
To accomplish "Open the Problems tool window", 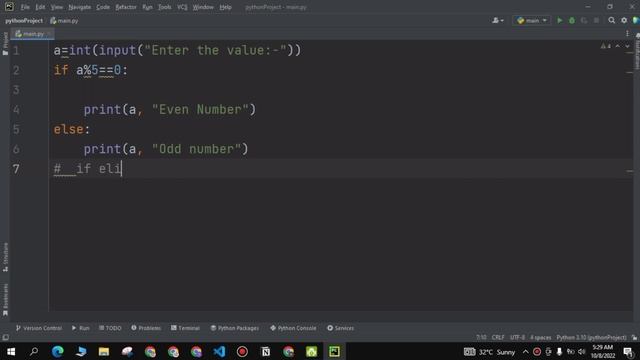I will click(146, 328).
